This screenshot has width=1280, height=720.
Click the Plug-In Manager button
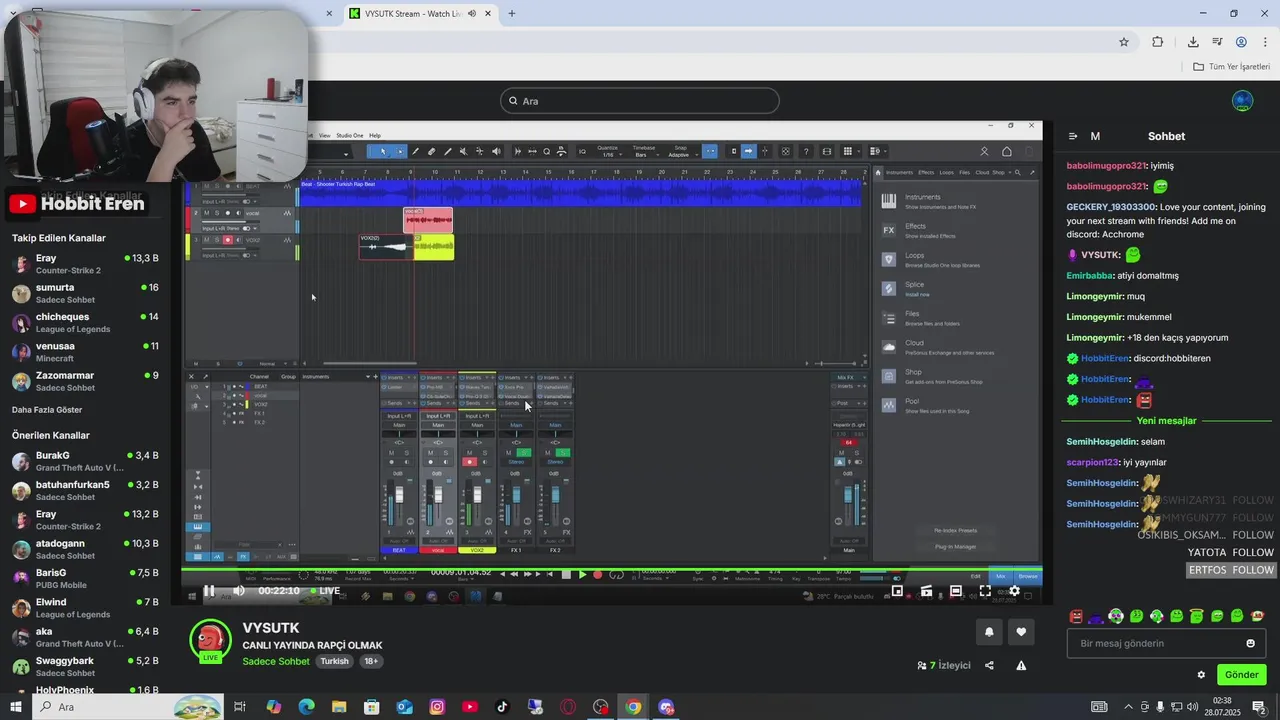click(x=955, y=546)
